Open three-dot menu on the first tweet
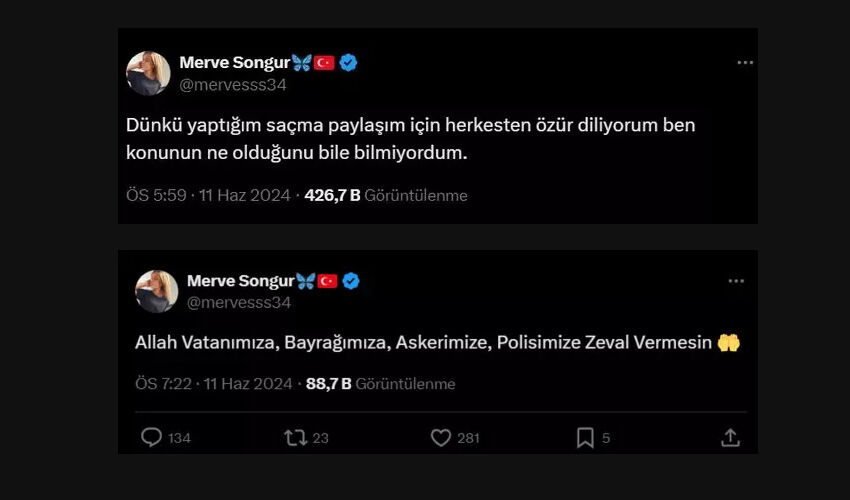The image size is (850, 500). 745,62
